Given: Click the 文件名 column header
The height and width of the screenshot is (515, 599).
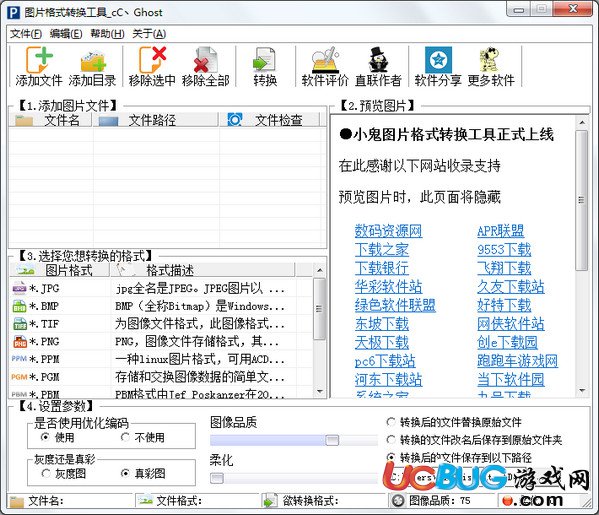Looking at the screenshot, I should click(x=50, y=120).
